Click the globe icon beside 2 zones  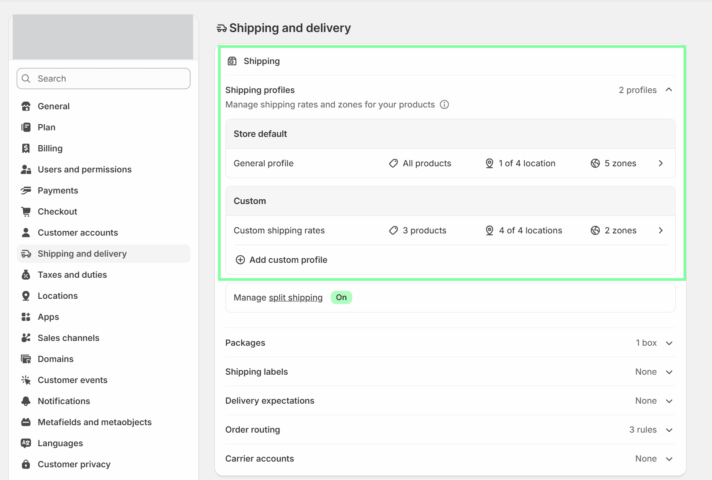pyautogui.click(x=595, y=231)
